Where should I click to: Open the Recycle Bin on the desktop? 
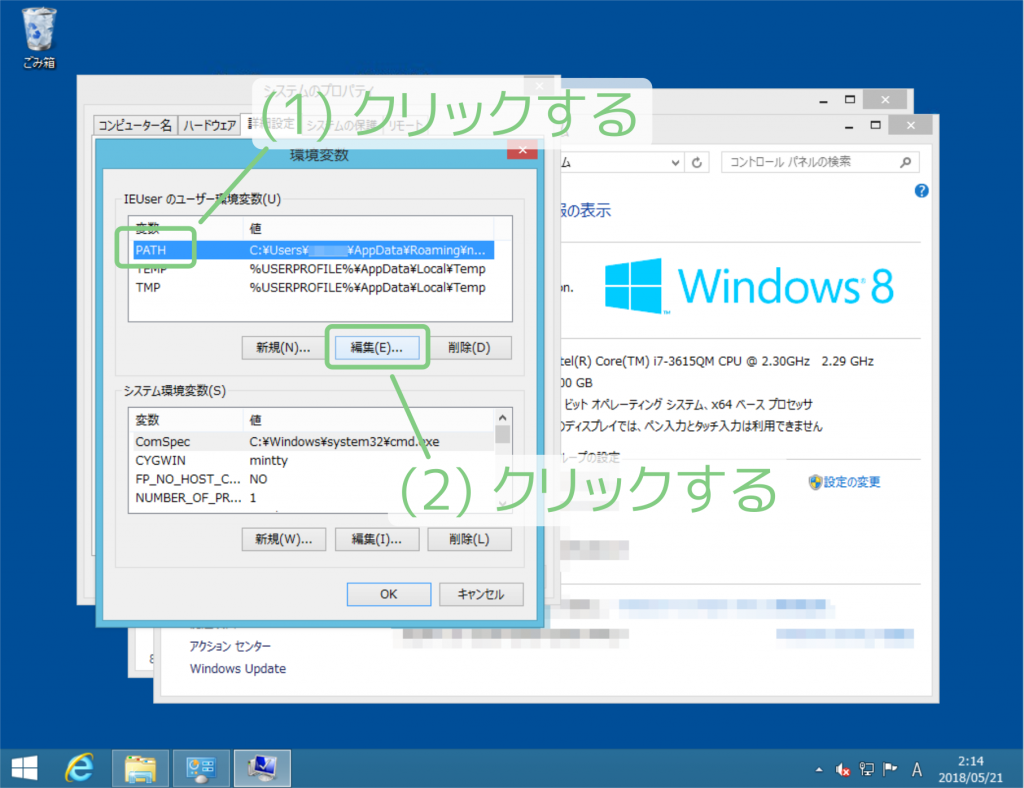coord(39,37)
